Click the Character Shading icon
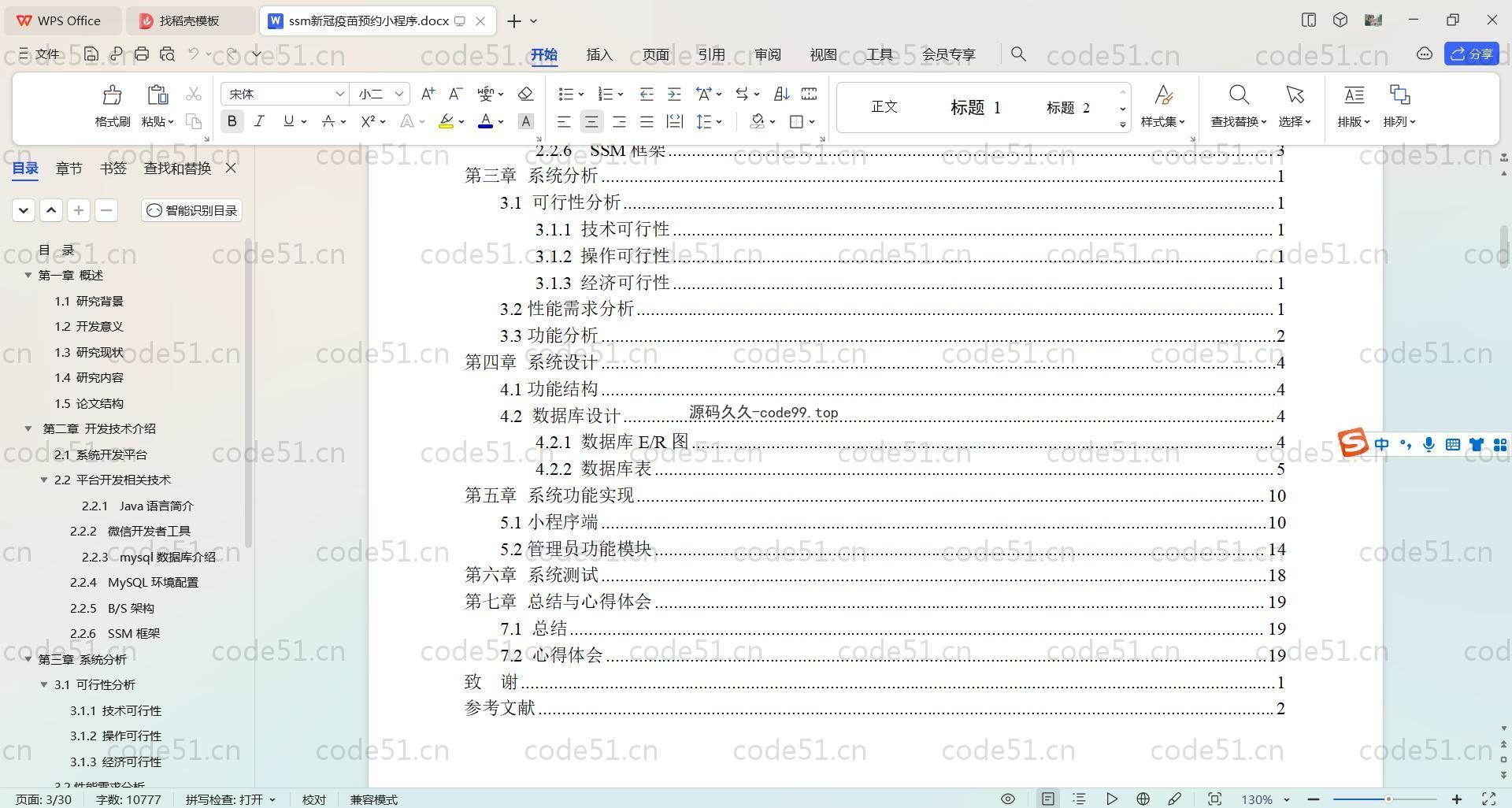 point(526,121)
